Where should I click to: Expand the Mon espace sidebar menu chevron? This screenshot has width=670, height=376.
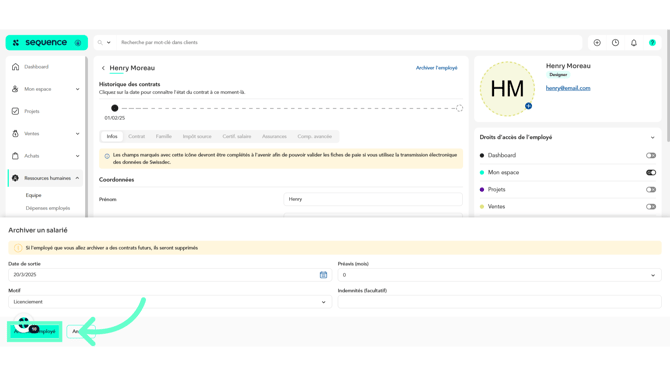[77, 89]
